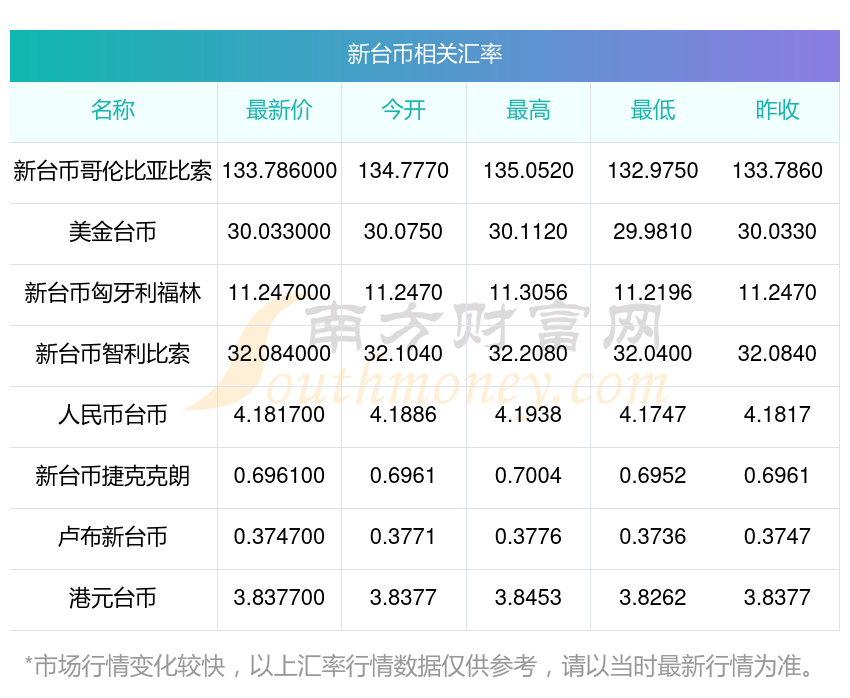Click row name 美金台币
The image size is (850, 698).
tap(113, 232)
